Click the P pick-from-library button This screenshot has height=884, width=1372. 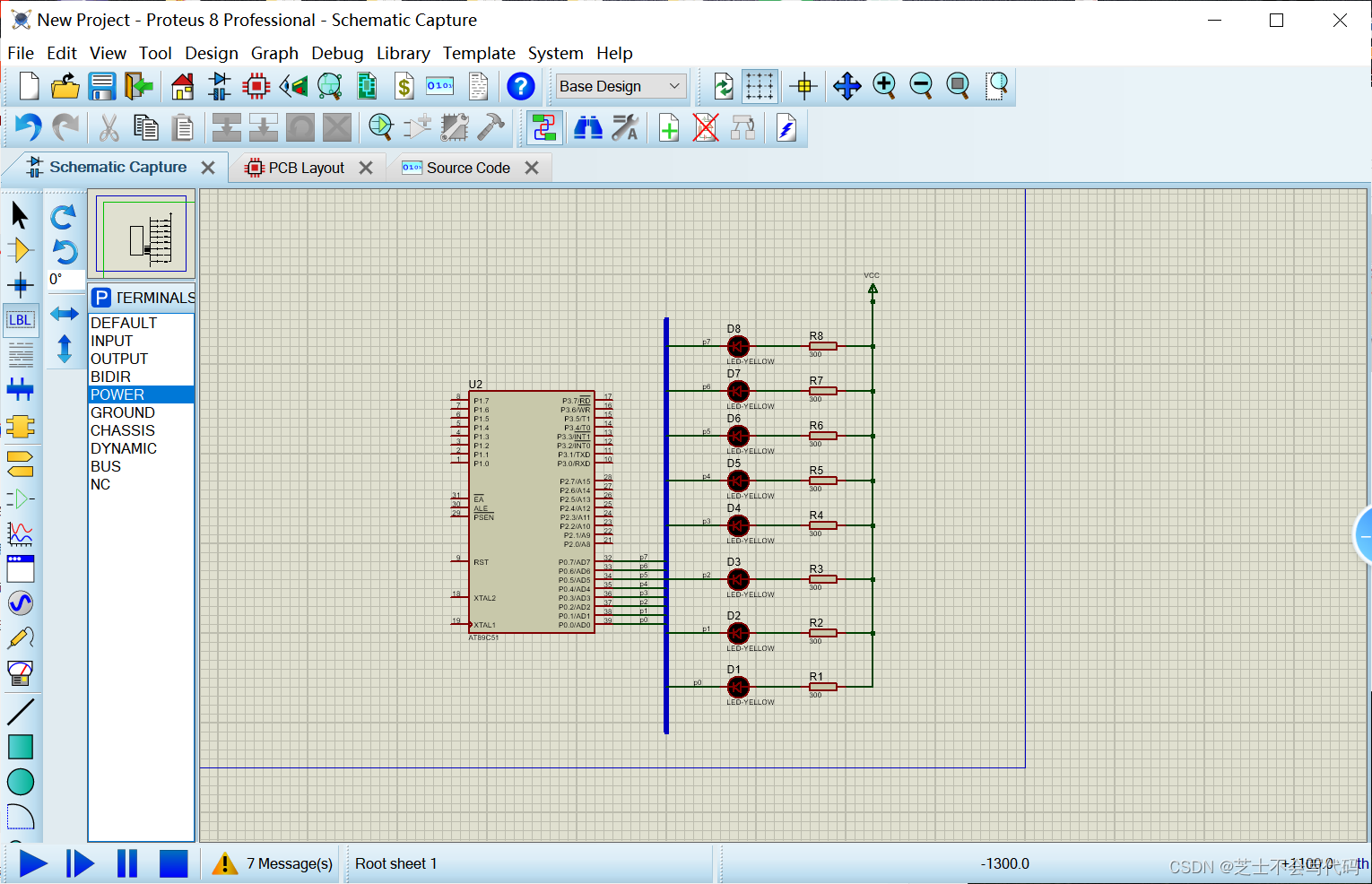[x=101, y=298]
